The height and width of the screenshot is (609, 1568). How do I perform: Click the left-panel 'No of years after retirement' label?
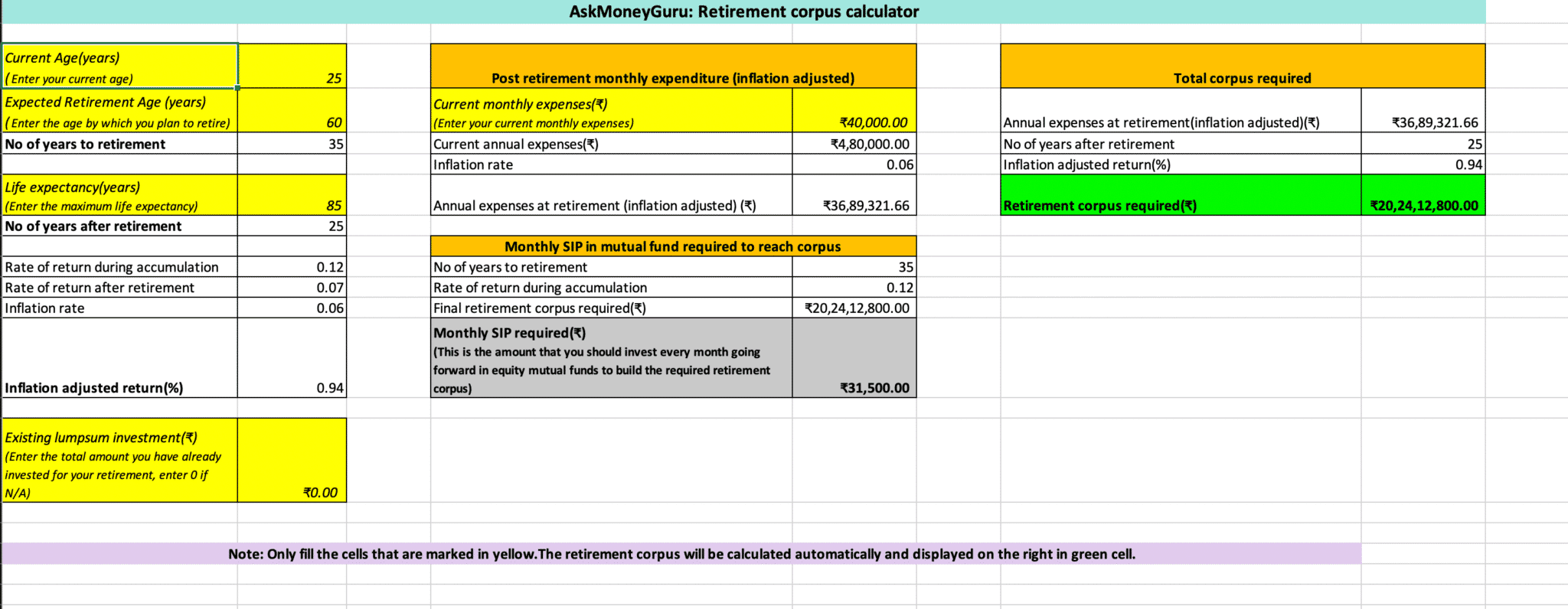[120, 226]
